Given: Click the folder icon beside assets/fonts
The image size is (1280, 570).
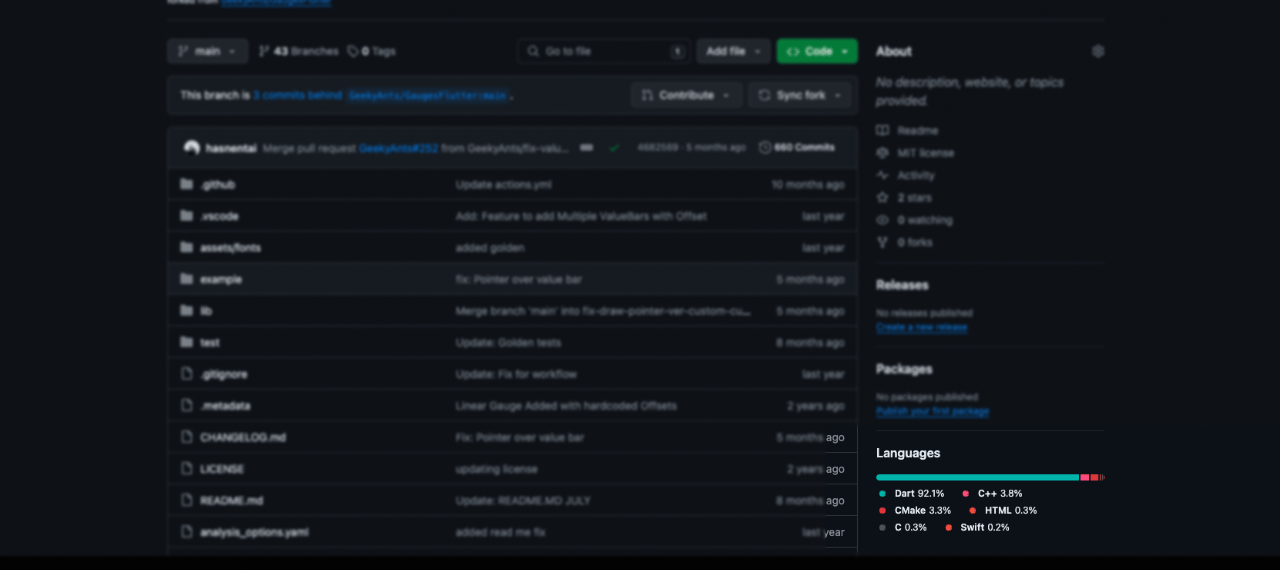Looking at the screenshot, I should pos(186,247).
